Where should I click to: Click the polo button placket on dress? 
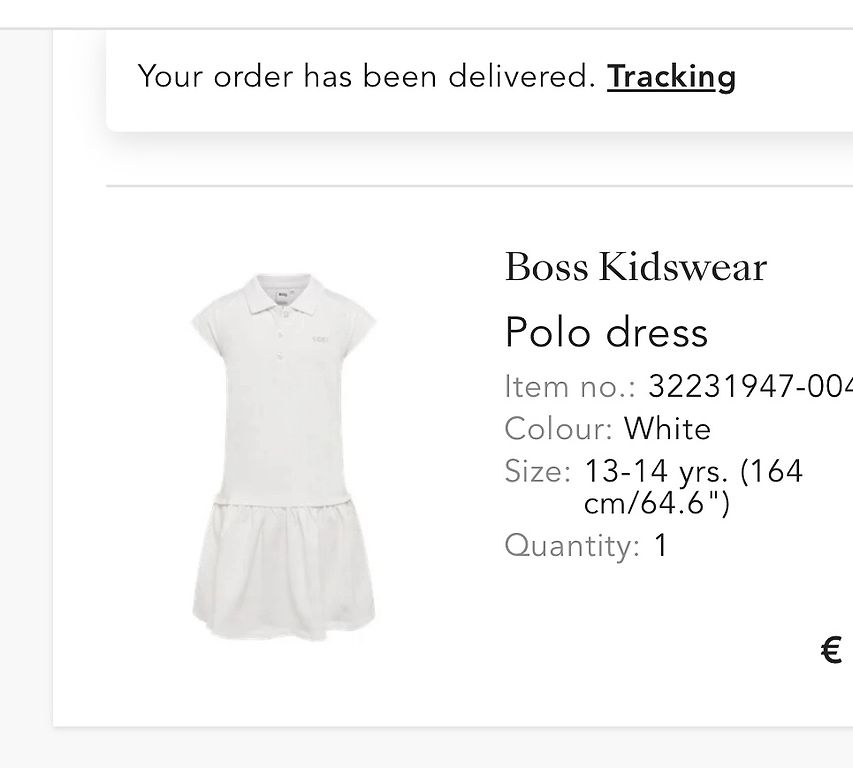coord(281,337)
